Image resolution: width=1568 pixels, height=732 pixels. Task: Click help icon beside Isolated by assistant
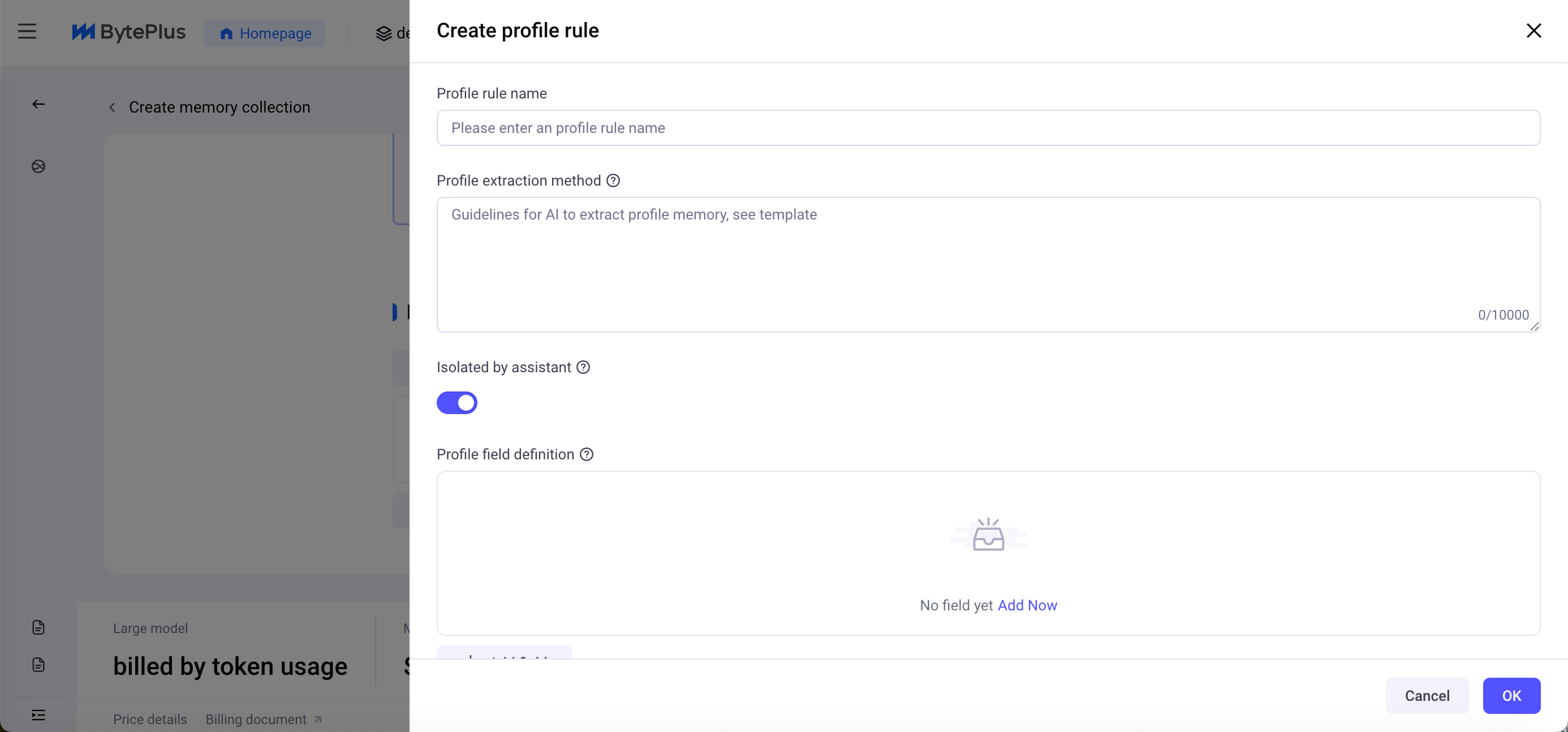(583, 367)
